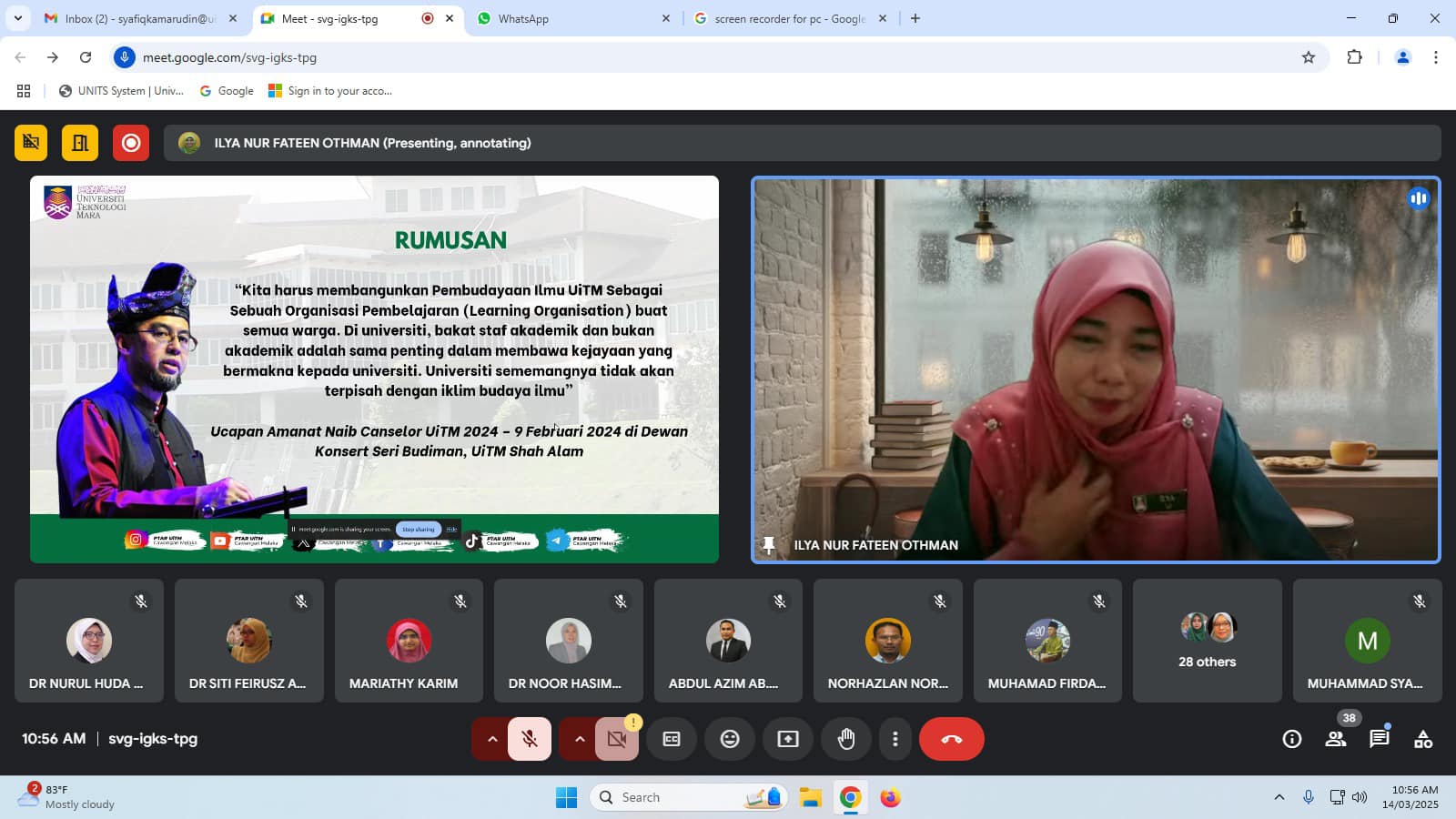This screenshot has height=819, width=1456.
Task: Toggle closed captions button
Action: (x=672, y=739)
